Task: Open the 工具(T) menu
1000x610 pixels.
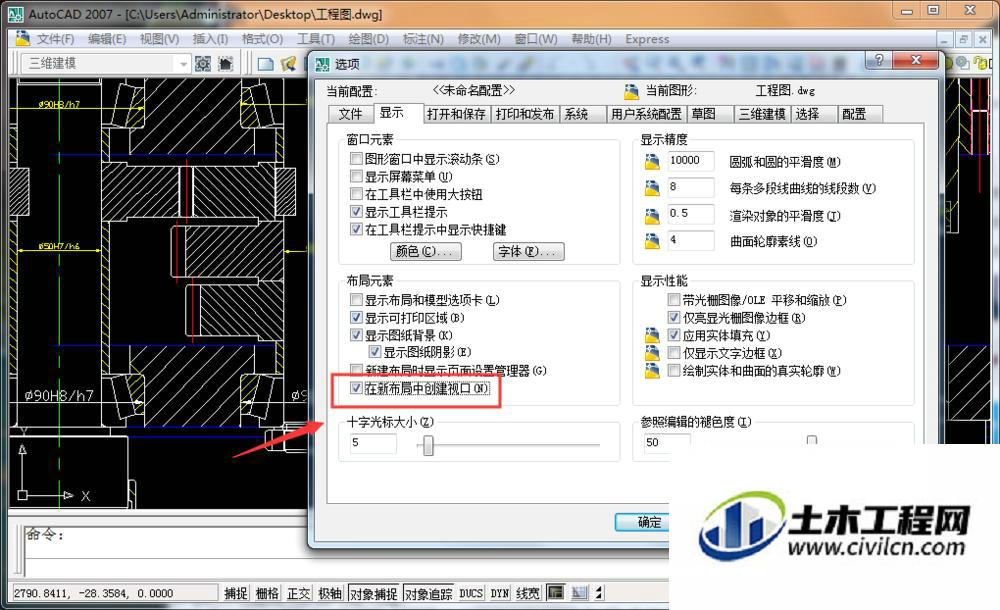Action: [x=316, y=39]
